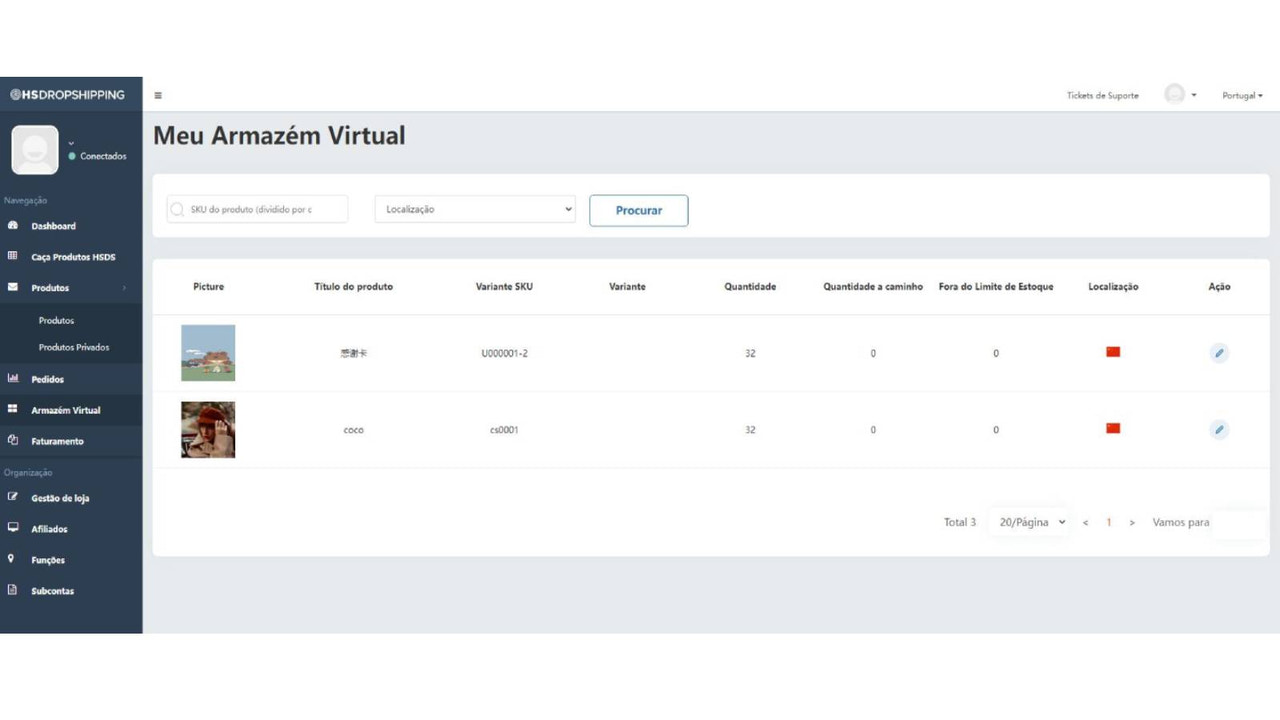Edit the cs0001 variant via pencil icon
The width and height of the screenshot is (1280, 720).
1219,429
